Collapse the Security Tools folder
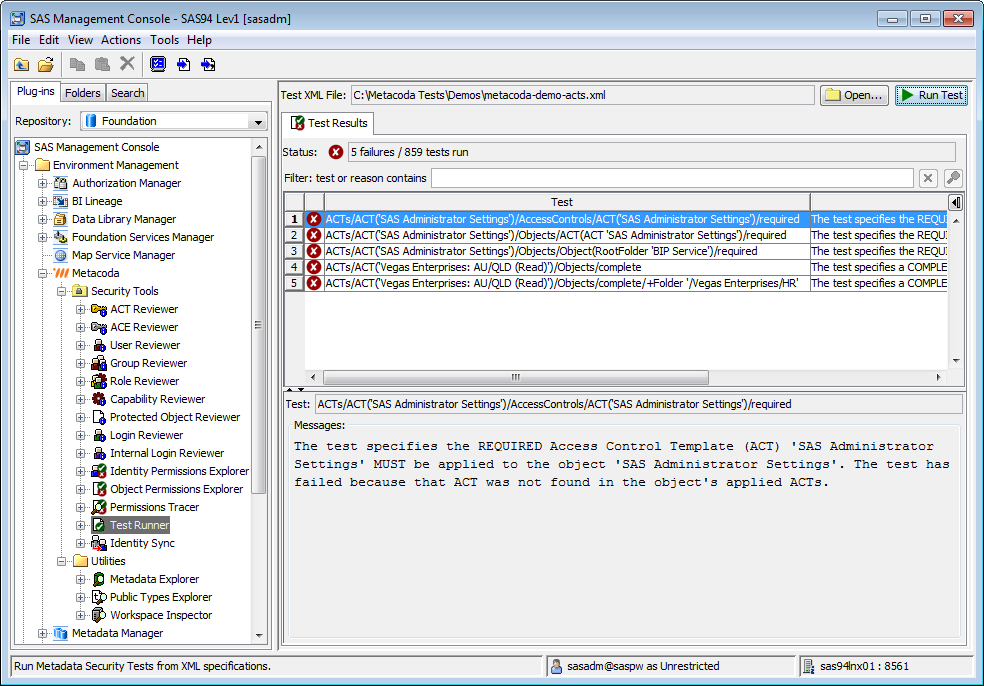The height and width of the screenshot is (686, 984). (x=62, y=292)
